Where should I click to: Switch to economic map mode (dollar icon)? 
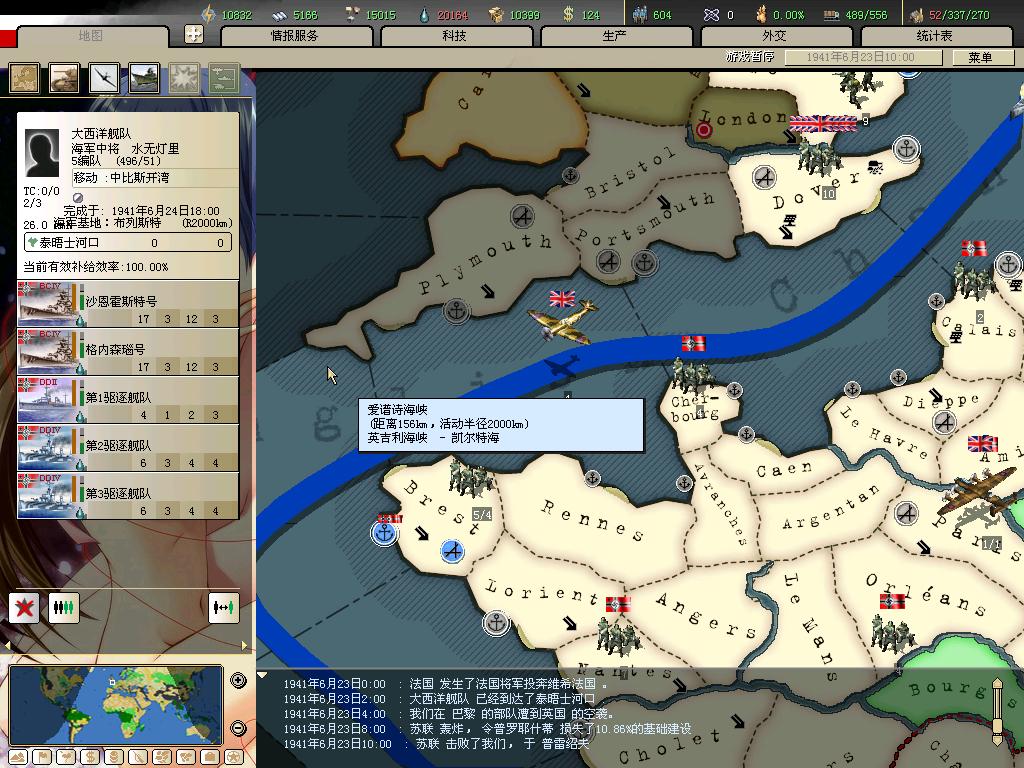pos(90,758)
